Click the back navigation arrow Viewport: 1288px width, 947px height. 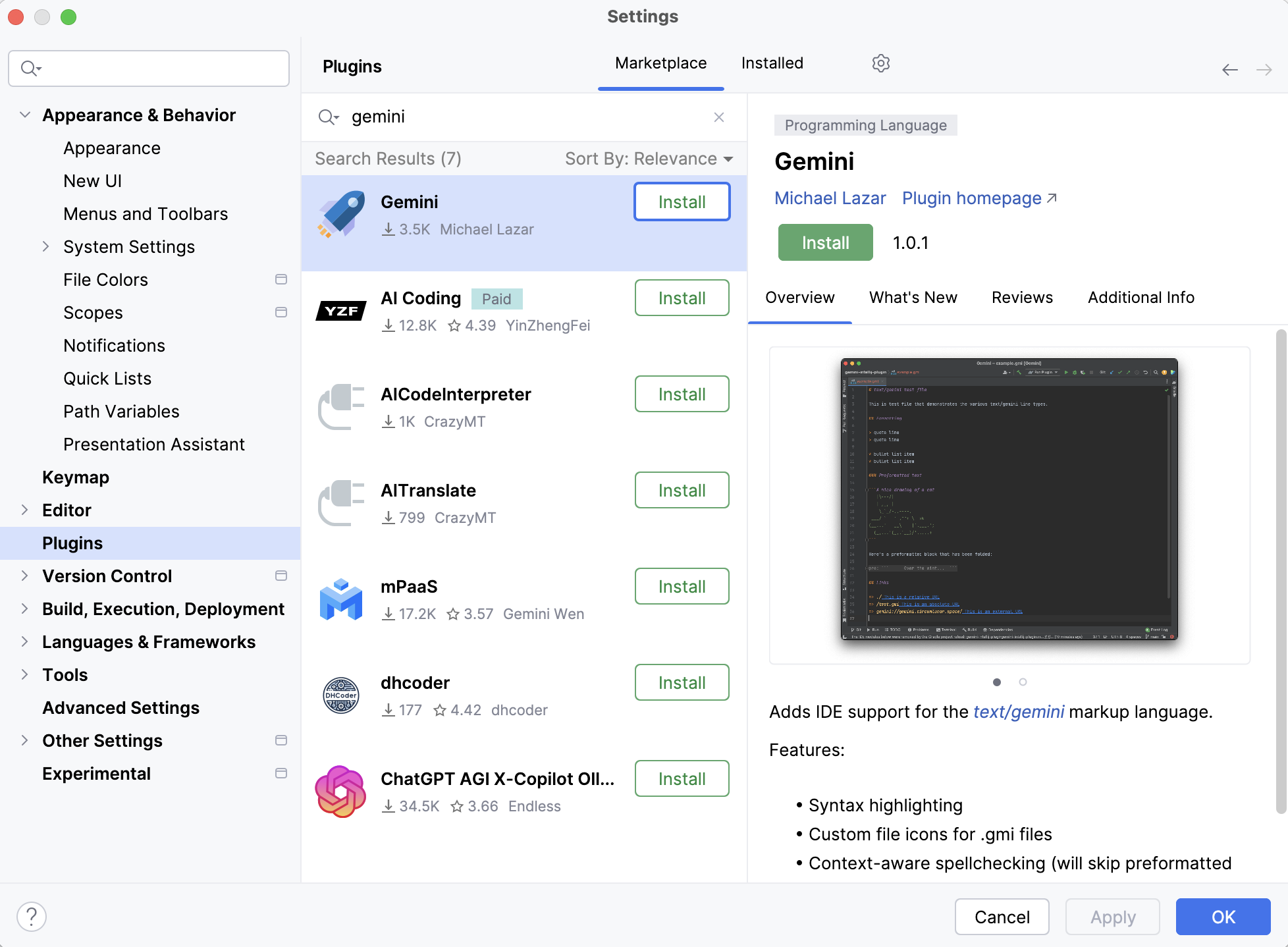click(1229, 70)
